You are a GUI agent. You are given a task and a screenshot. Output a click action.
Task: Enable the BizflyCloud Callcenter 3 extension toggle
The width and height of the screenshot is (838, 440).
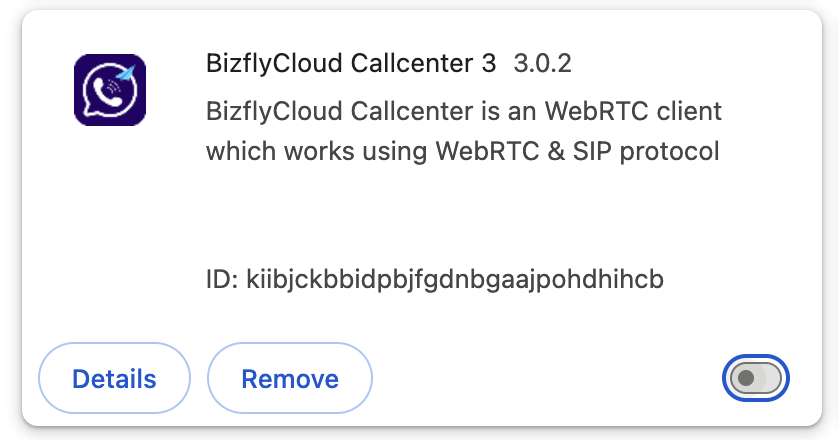point(755,378)
